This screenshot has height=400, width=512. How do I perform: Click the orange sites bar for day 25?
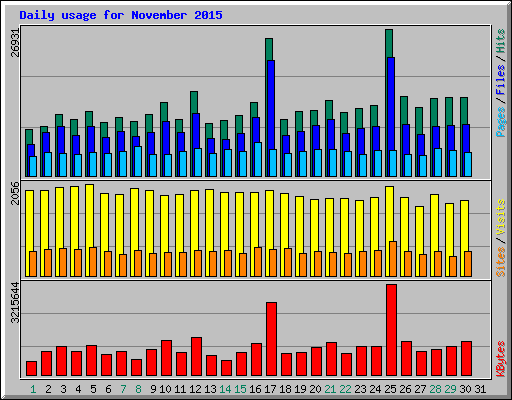coord(393,259)
